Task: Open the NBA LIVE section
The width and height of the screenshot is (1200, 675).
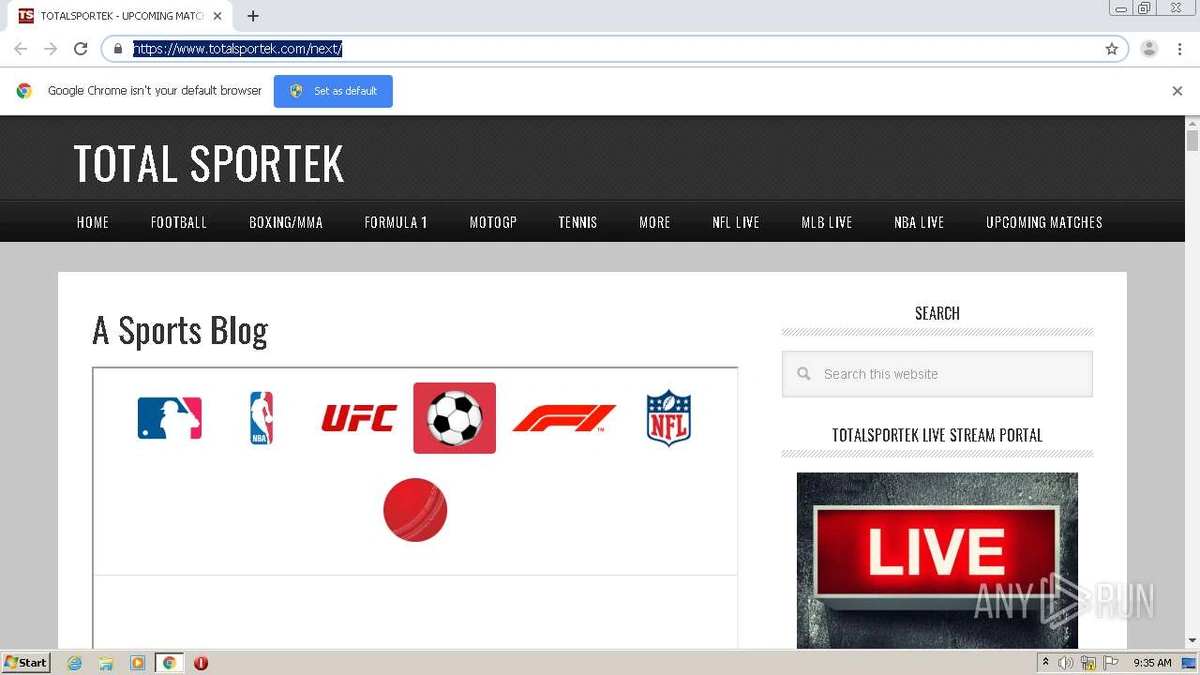Action: pyautogui.click(x=918, y=222)
